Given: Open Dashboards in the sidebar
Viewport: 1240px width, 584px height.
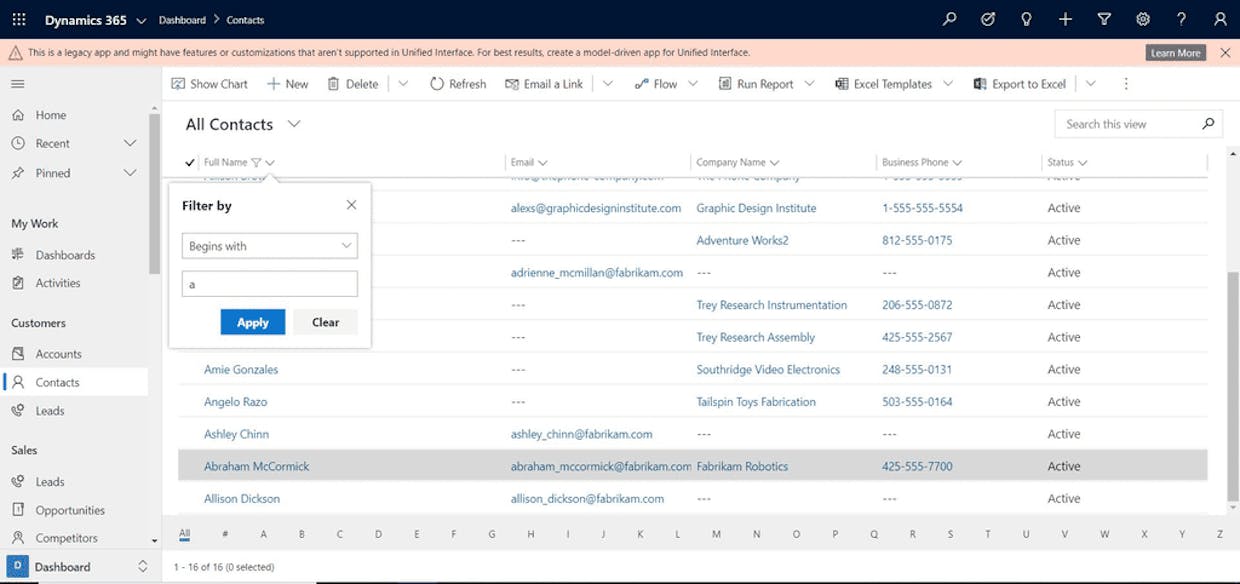Looking at the screenshot, I should click(65, 255).
